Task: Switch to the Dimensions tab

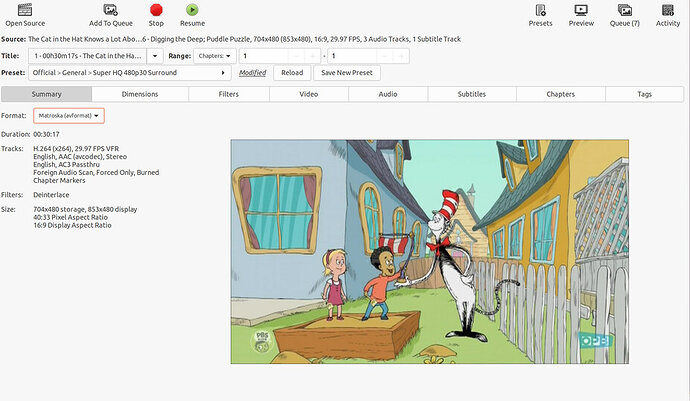Action: (140, 94)
